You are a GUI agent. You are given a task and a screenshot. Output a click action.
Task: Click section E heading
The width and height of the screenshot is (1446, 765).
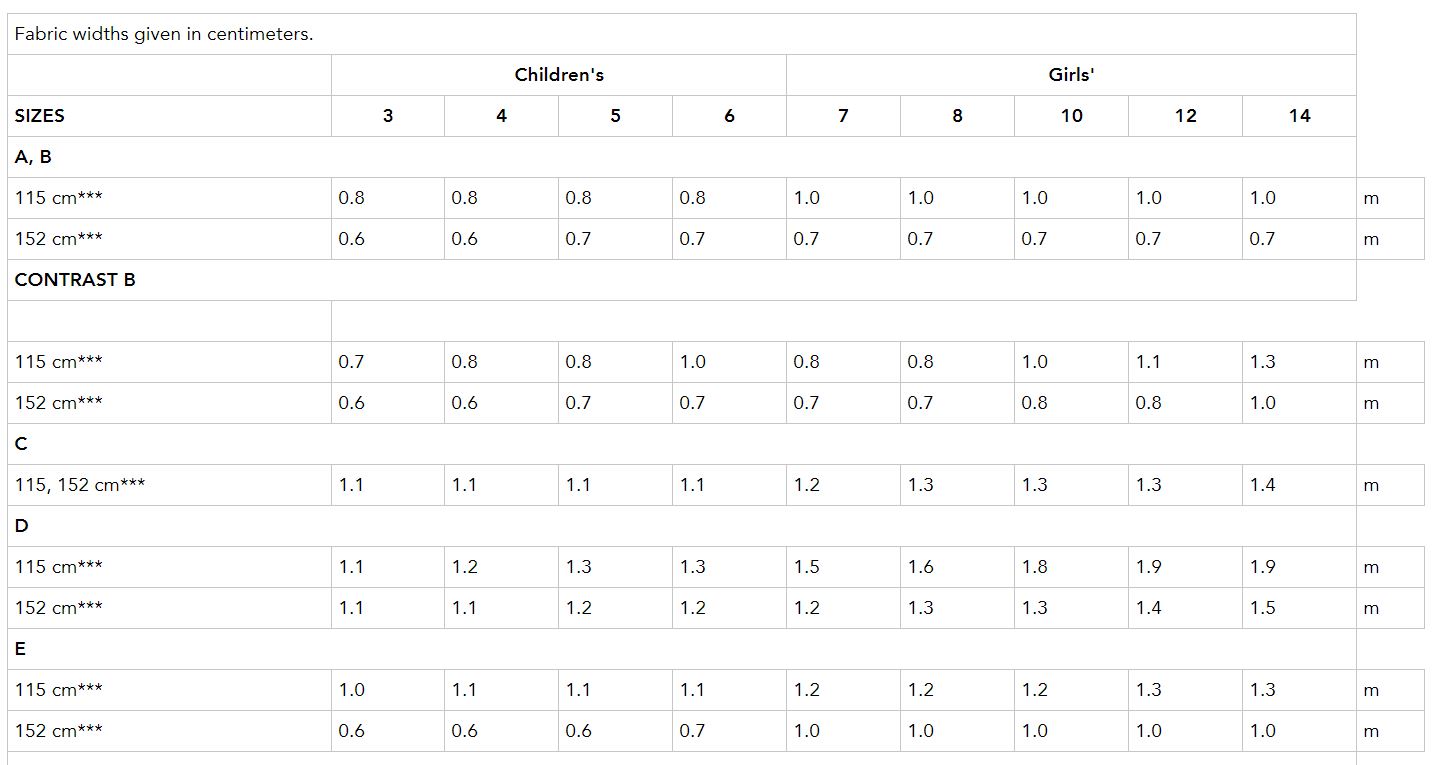20,649
